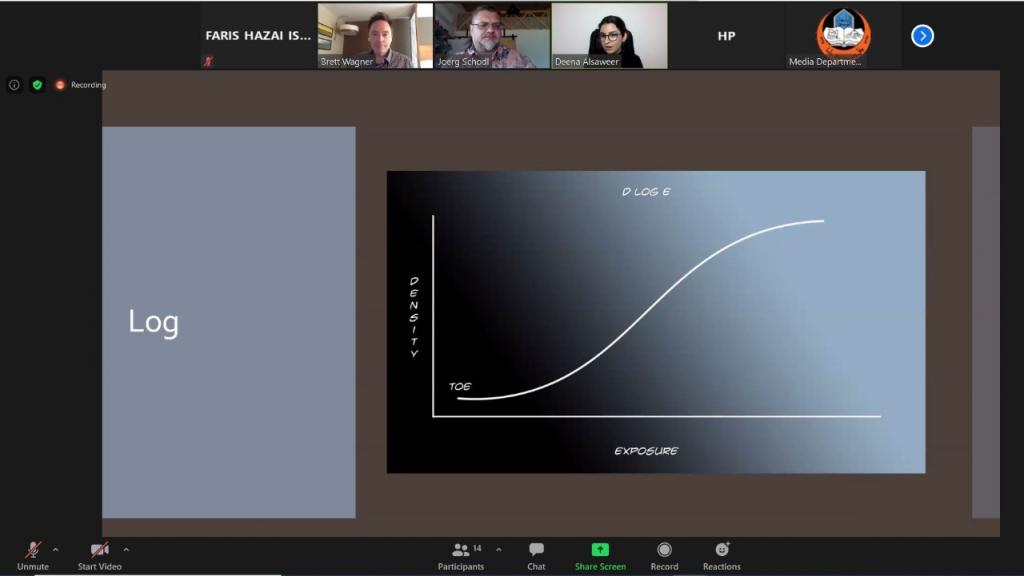Start Video using the camera icon
Screen dimensions: 1024x576
pyautogui.click(x=99, y=550)
